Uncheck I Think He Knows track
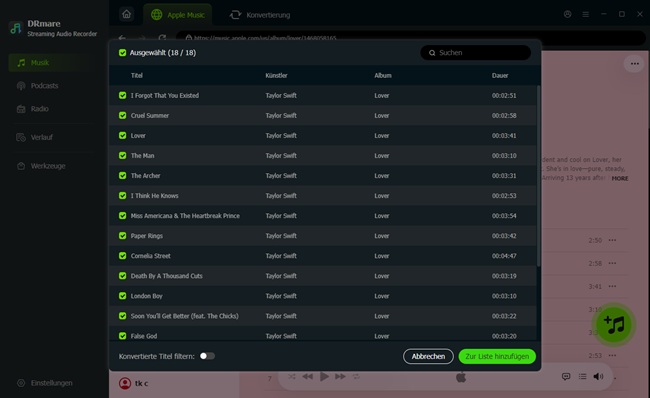The image size is (650, 398). click(122, 196)
